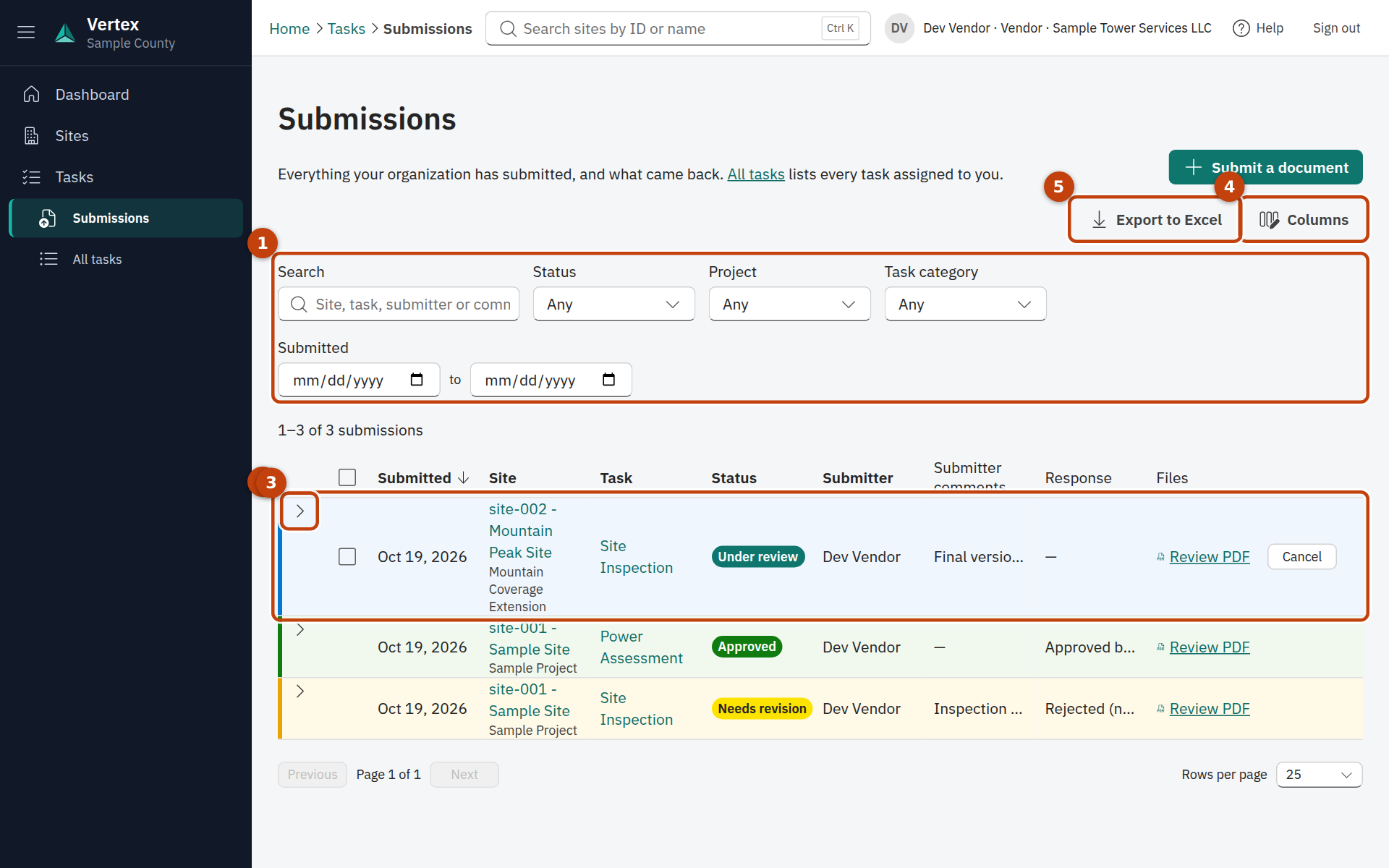The width and height of the screenshot is (1389, 868).
Task: Open the All tasks link in description
Action: 755,174
